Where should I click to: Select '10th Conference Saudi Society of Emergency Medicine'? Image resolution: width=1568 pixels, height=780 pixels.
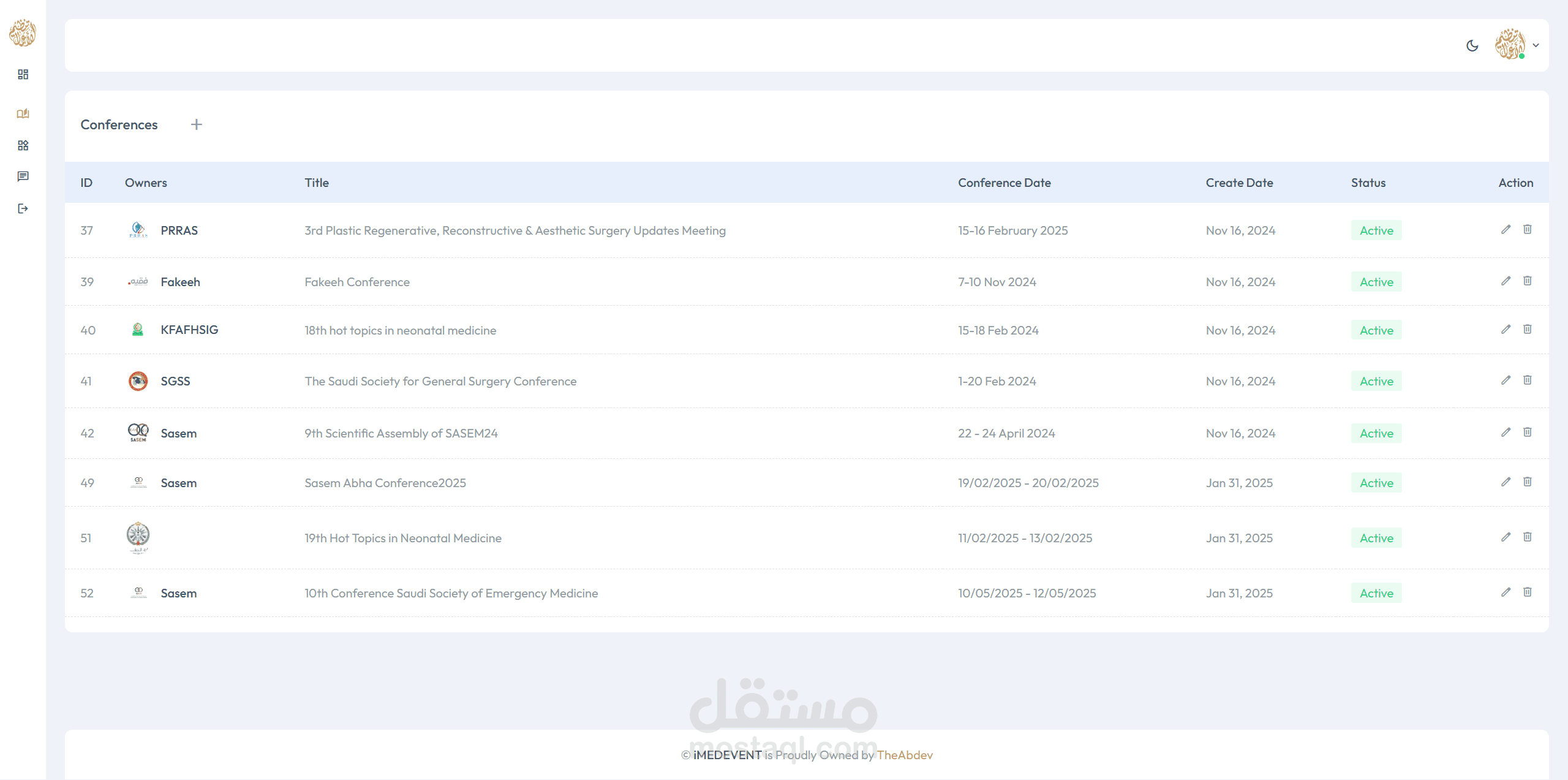pyautogui.click(x=451, y=593)
